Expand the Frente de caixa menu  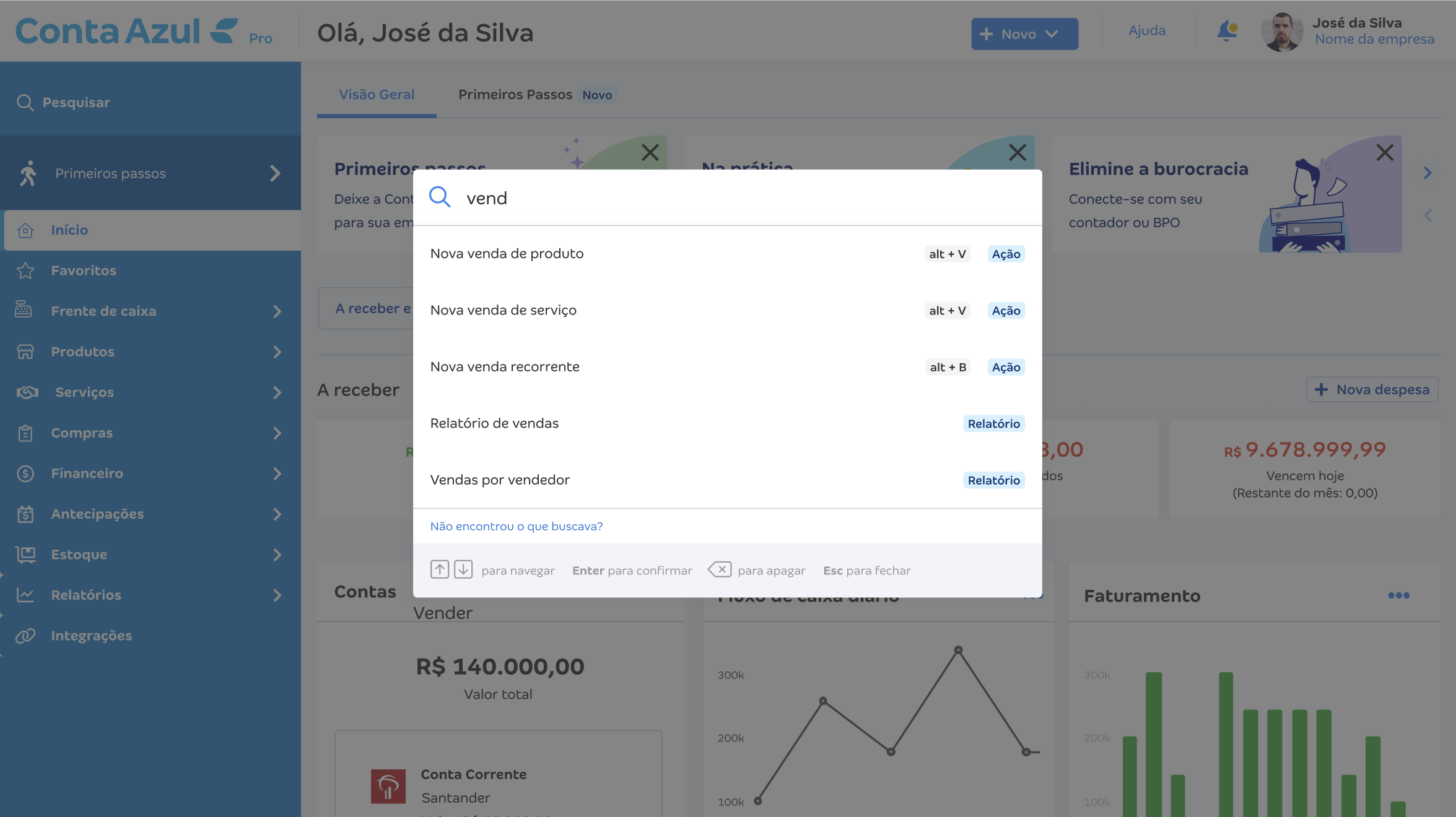tap(277, 311)
